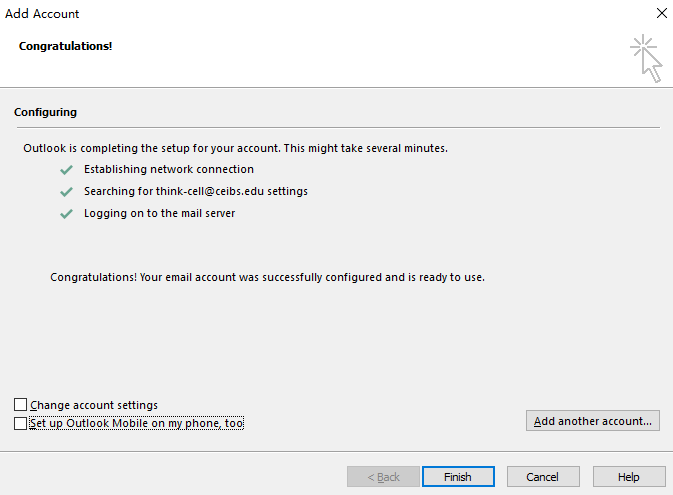The height and width of the screenshot is (495, 673).
Task: Enable the Change account settings checkbox
Action: 21,405
